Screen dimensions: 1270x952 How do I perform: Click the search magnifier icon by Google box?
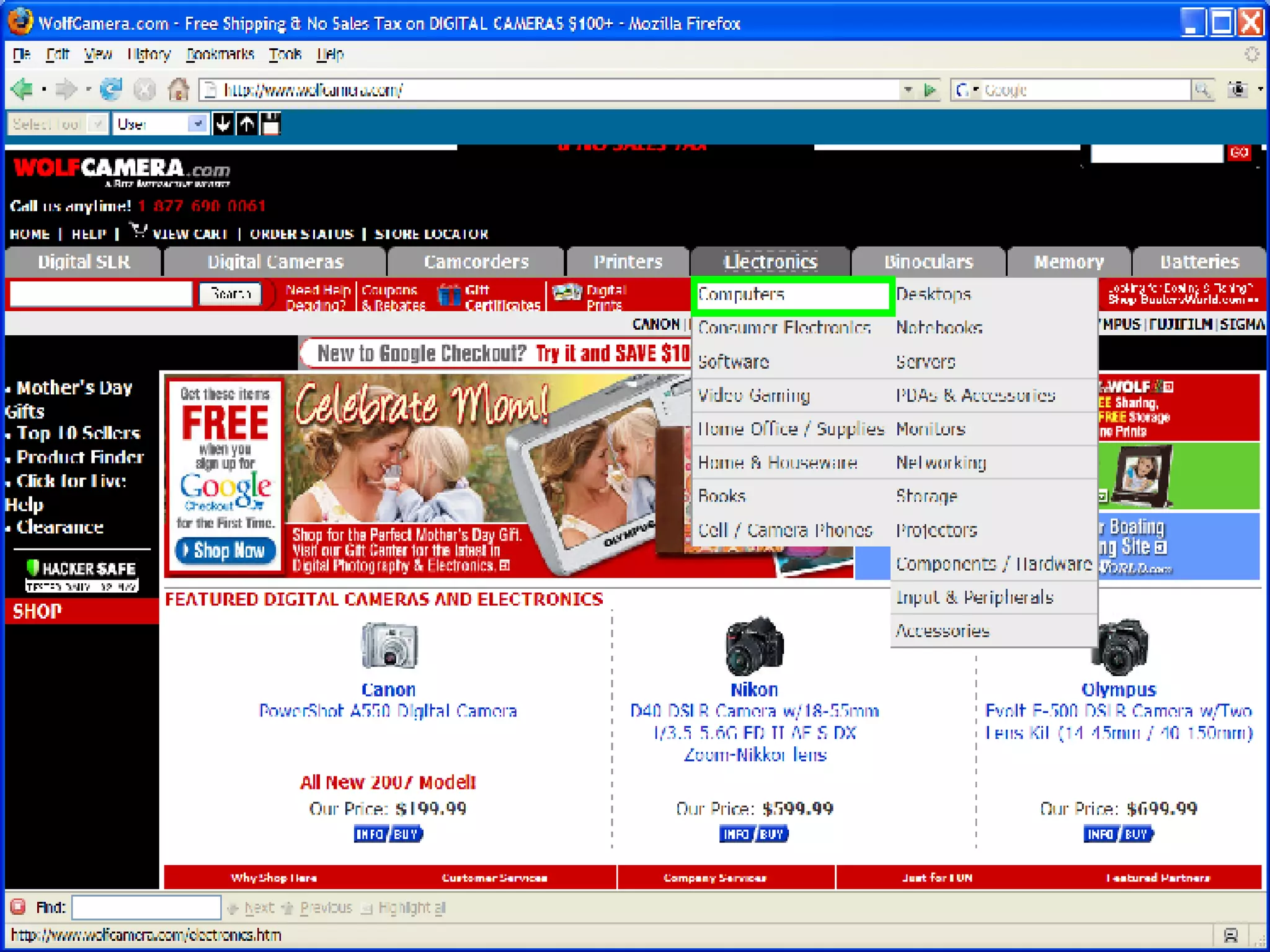point(1202,90)
